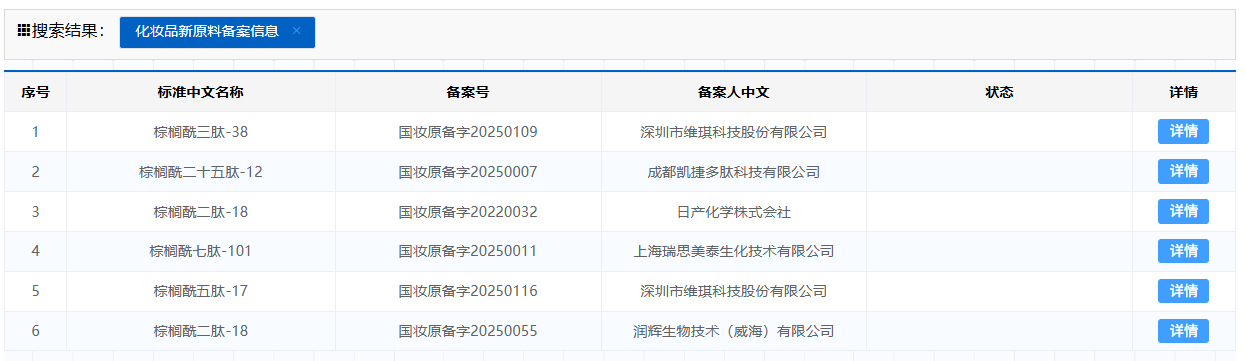The height and width of the screenshot is (361, 1245).
Task: Click the 状态 column header
Action: pos(999,92)
